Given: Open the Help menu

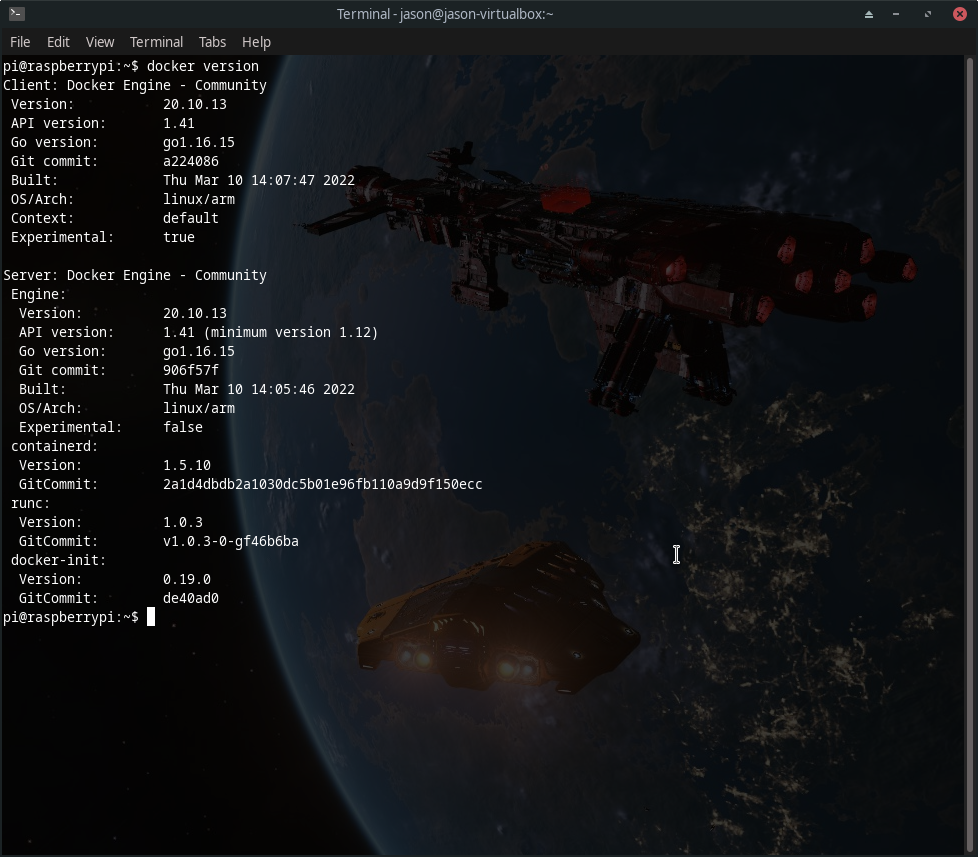Looking at the screenshot, I should coord(256,42).
